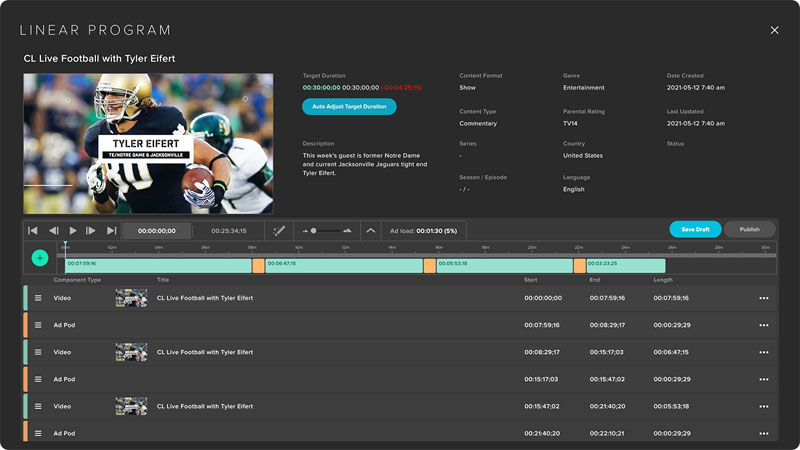This screenshot has height=450, width=800.
Task: Click the current timecode field 00:00:00;00
Action: click(x=157, y=230)
